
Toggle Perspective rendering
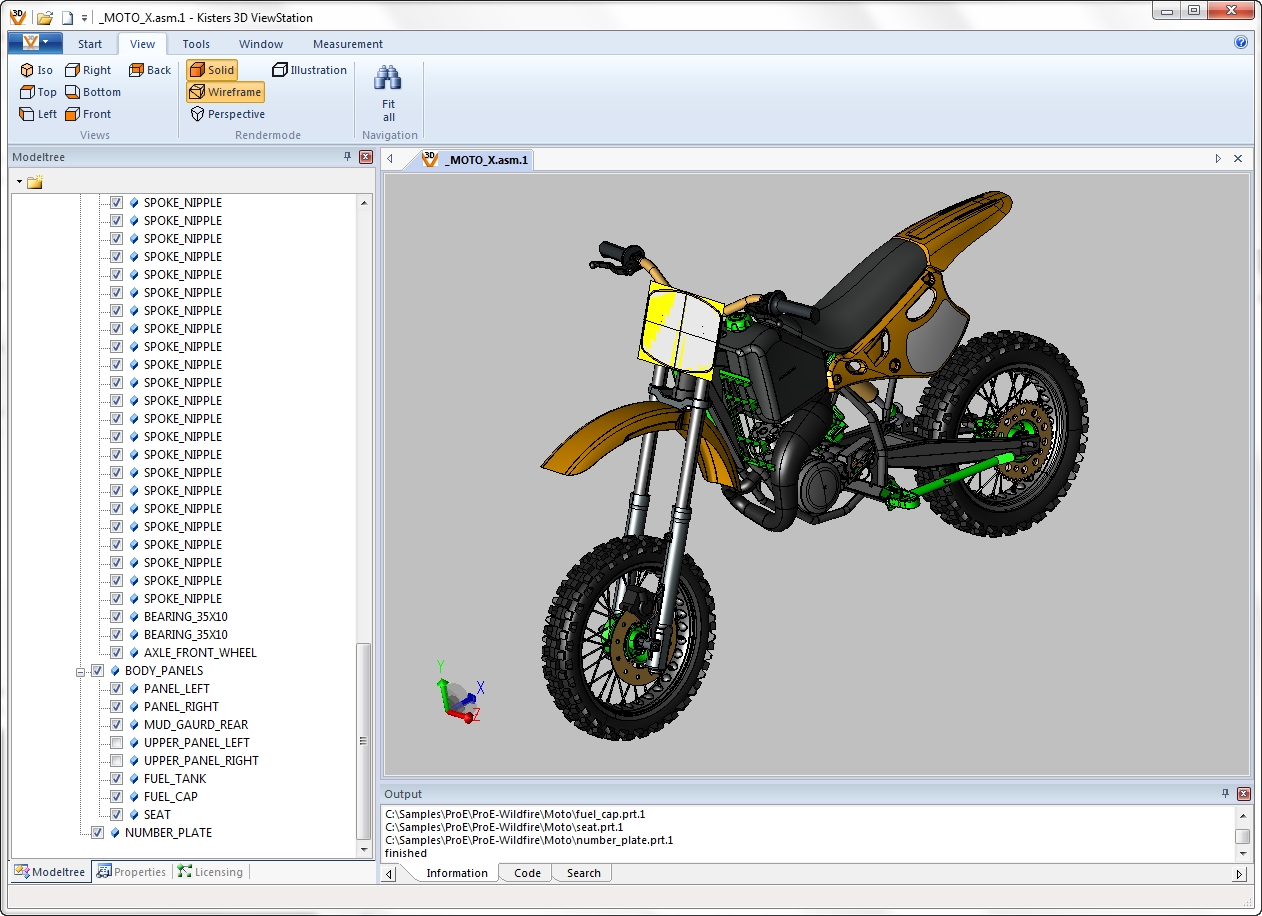pyautogui.click(x=227, y=114)
